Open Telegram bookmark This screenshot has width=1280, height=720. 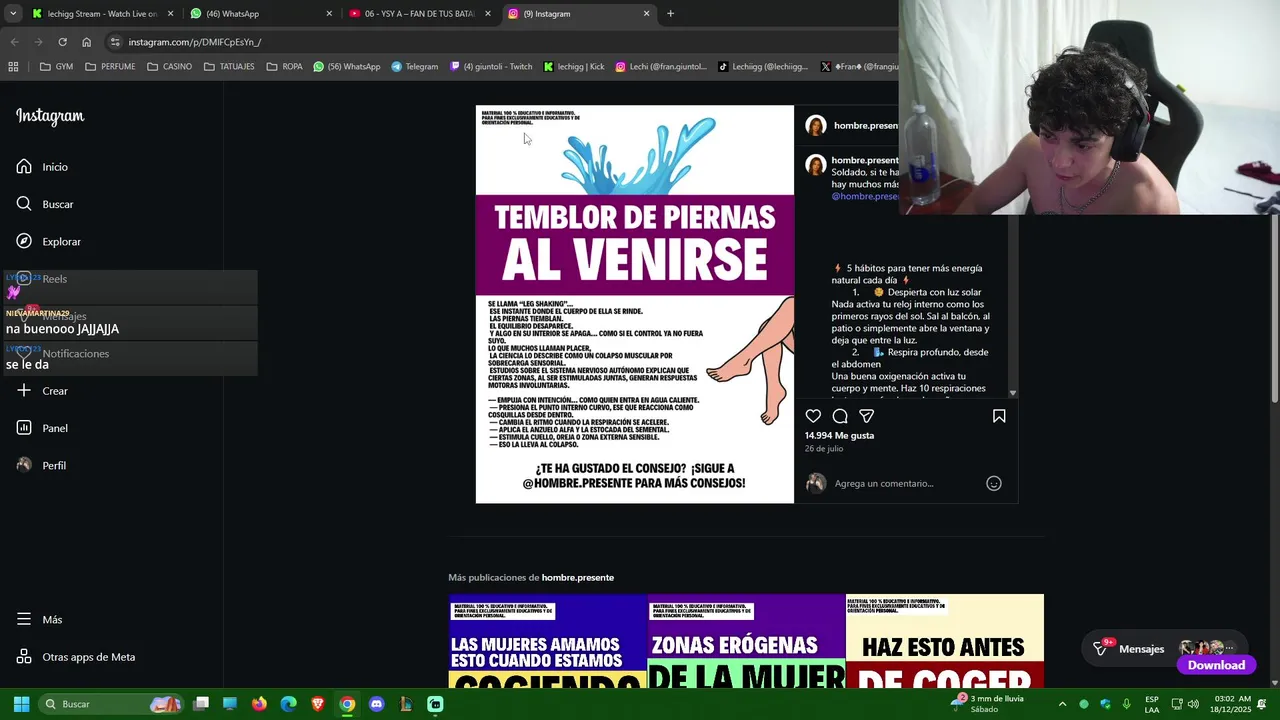[414, 67]
